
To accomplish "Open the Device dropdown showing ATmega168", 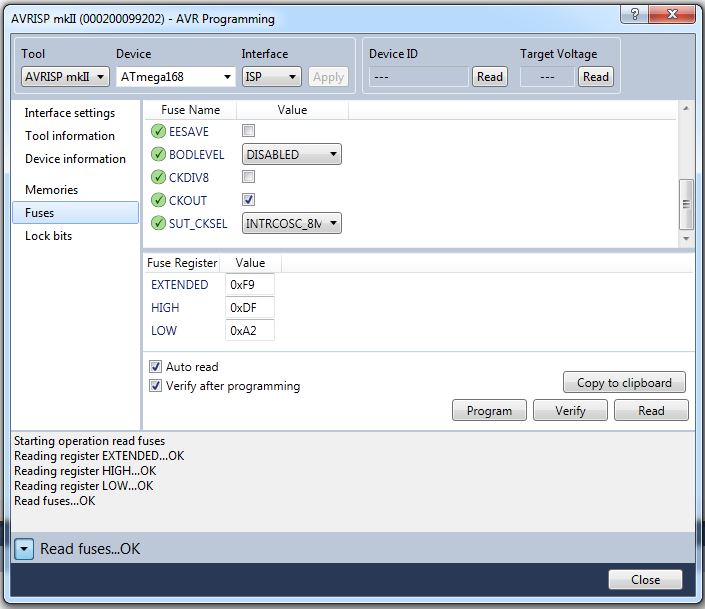I will point(175,77).
